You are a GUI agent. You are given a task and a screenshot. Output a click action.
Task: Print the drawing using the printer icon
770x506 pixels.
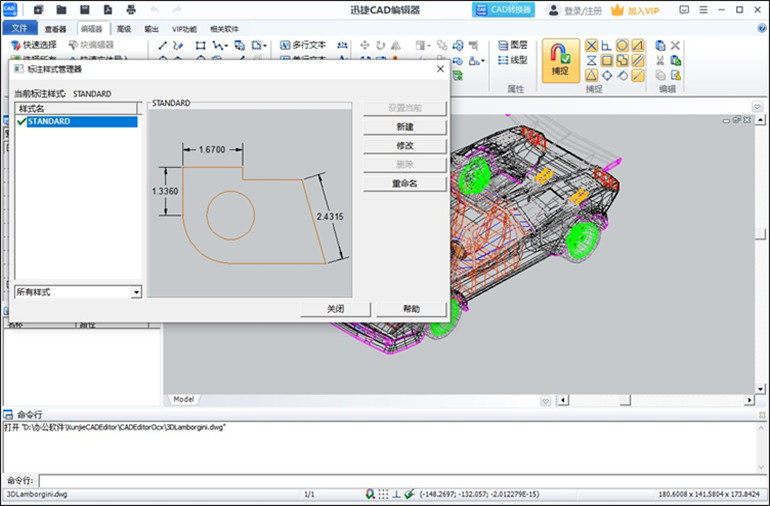(x=131, y=10)
